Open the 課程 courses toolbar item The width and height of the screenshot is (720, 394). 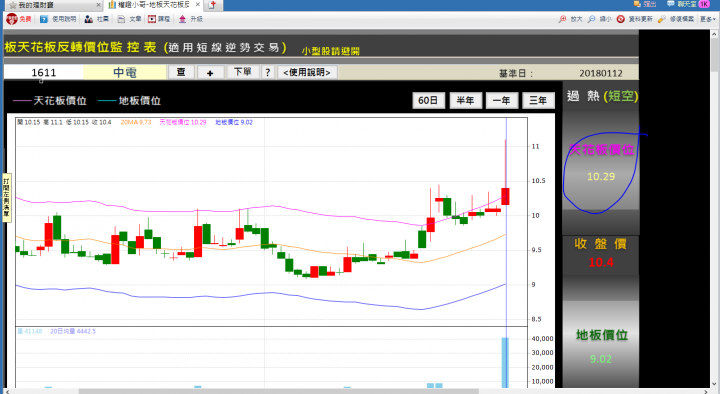(159, 19)
